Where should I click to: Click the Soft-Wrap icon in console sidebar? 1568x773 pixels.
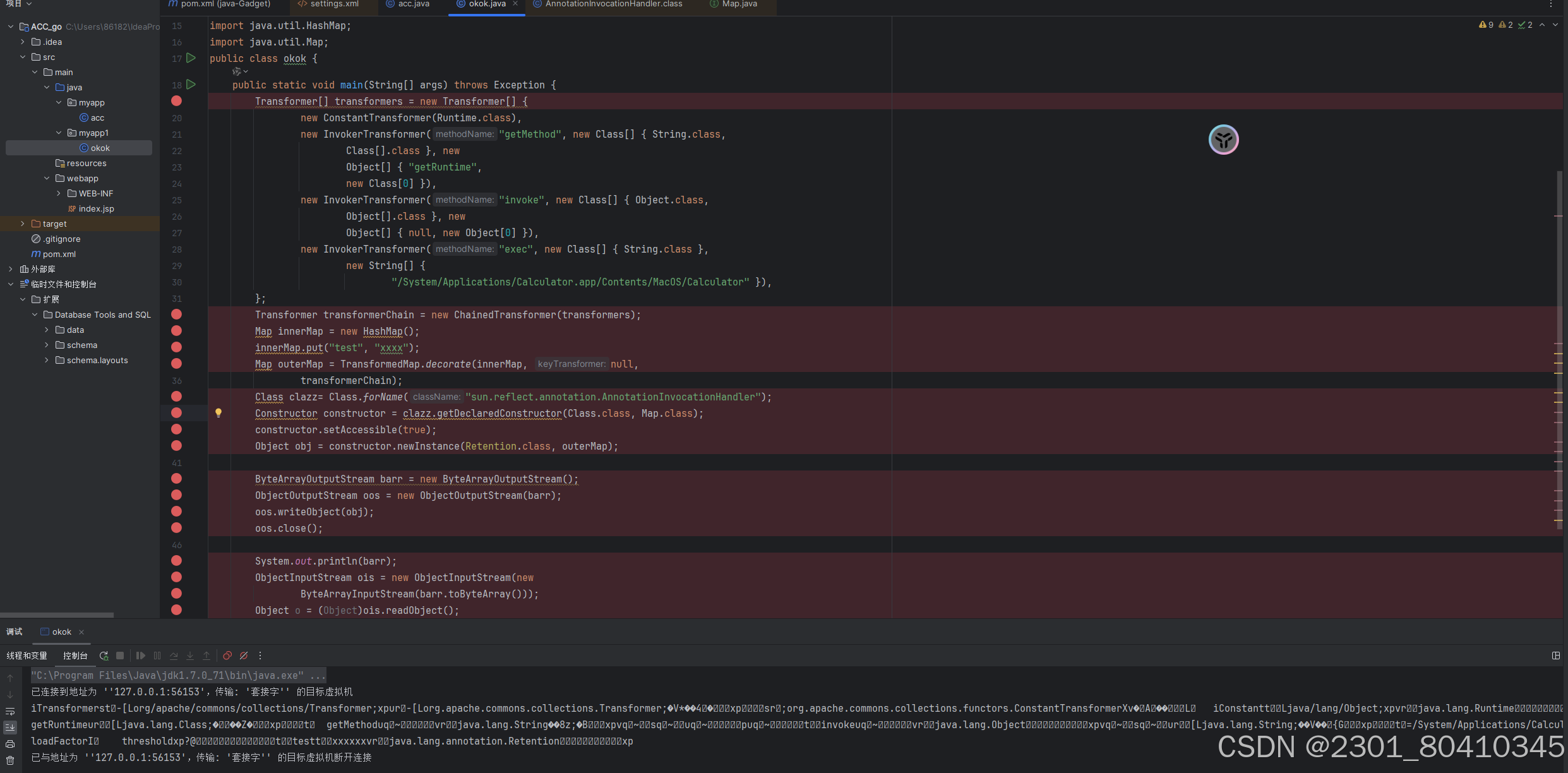[x=10, y=711]
